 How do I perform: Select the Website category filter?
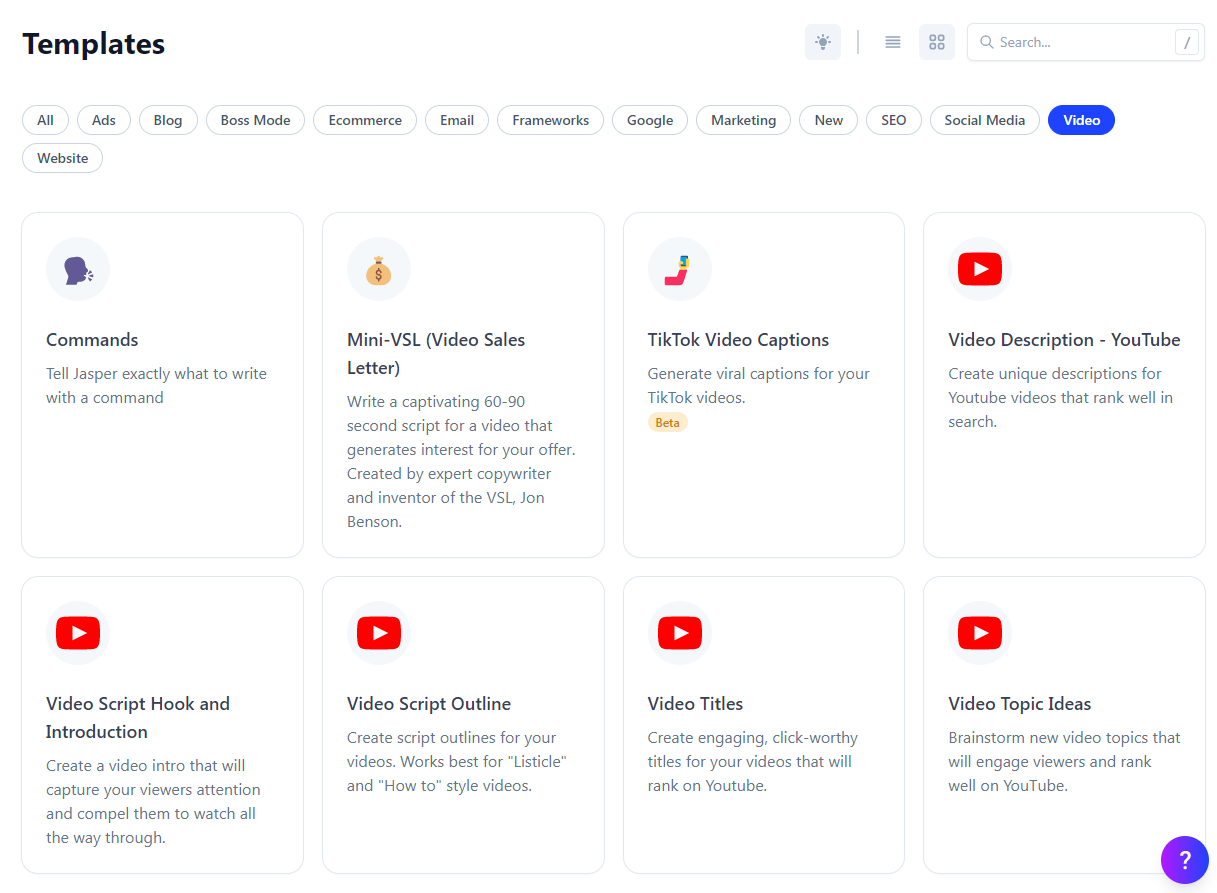click(x=62, y=158)
